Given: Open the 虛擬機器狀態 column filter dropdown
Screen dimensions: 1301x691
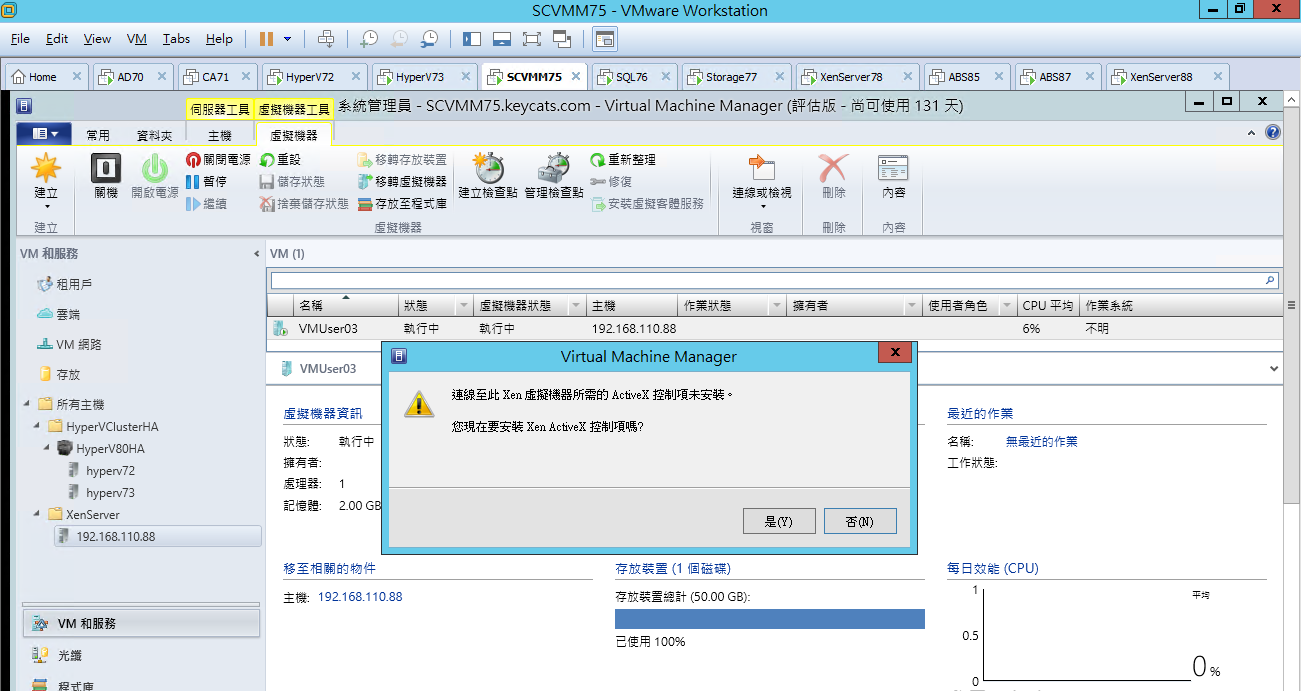Looking at the screenshot, I should pyautogui.click(x=575, y=306).
